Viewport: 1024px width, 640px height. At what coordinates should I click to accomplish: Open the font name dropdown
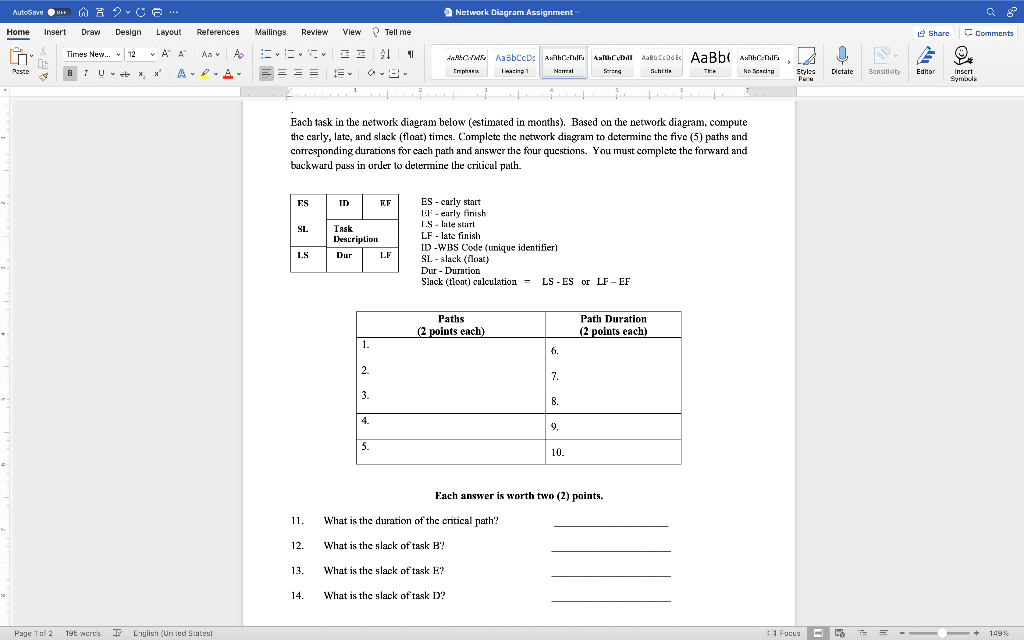click(x=118, y=54)
